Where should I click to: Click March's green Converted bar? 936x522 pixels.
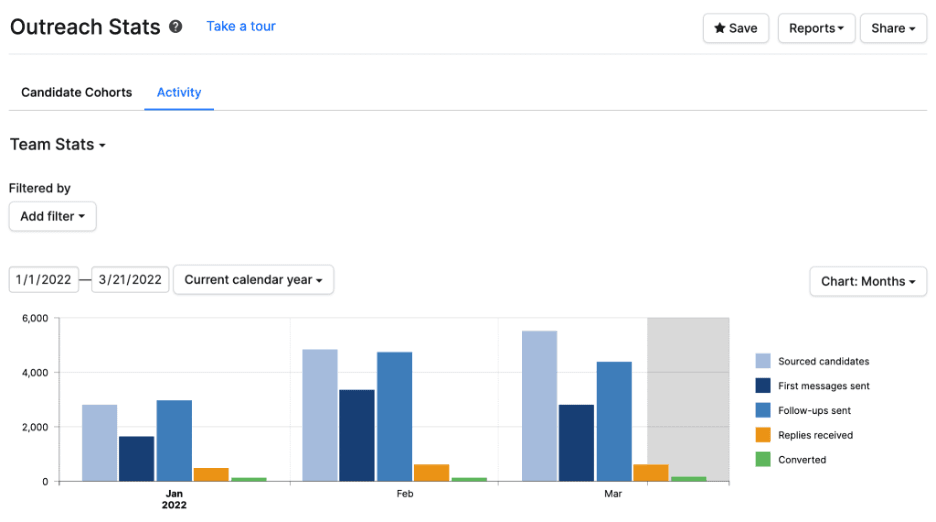689,479
